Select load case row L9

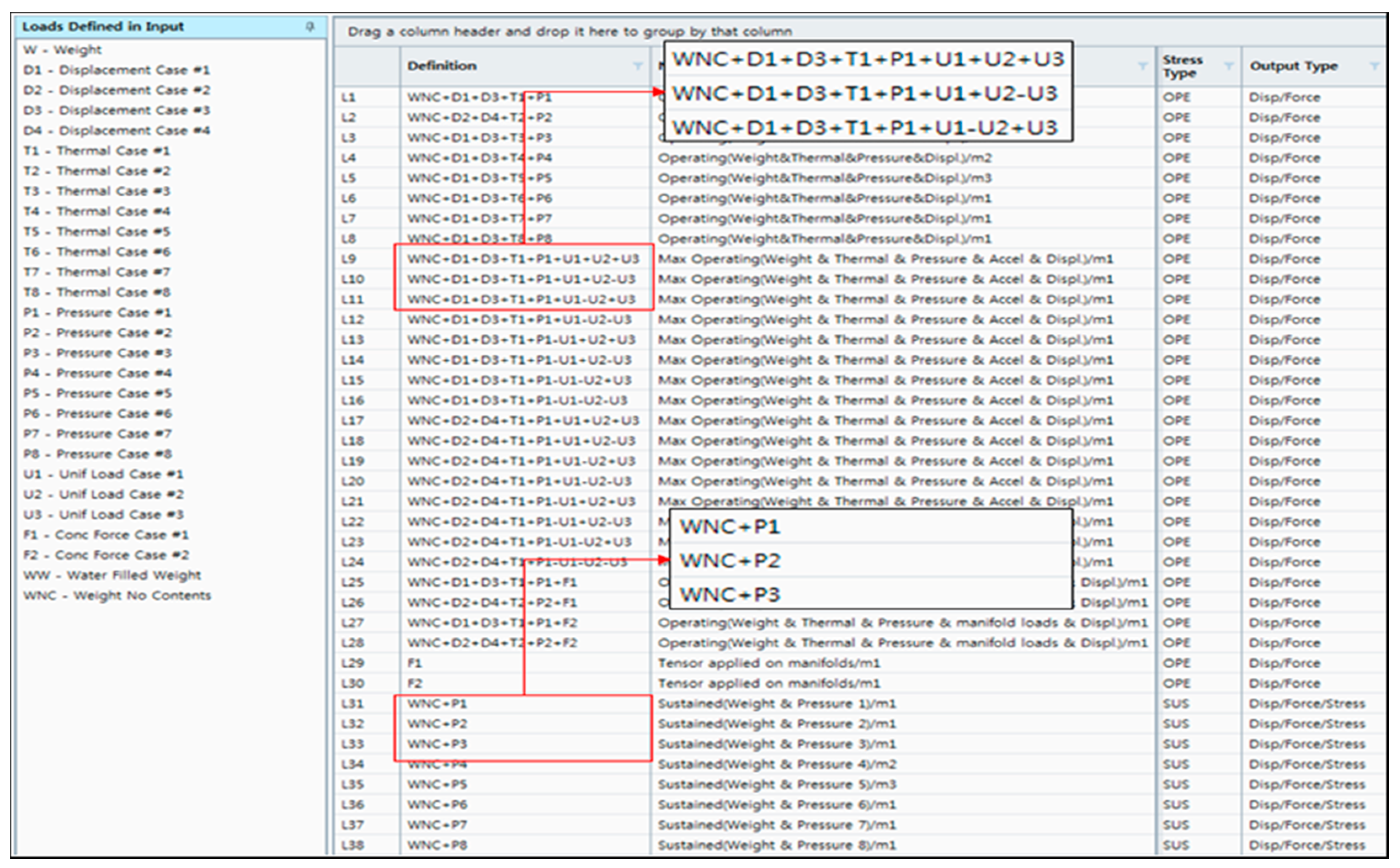(349, 259)
